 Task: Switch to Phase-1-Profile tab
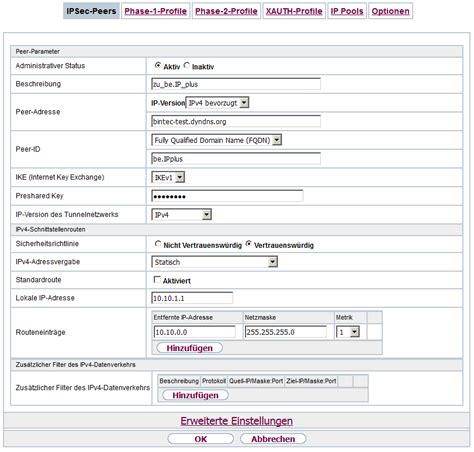(155, 11)
